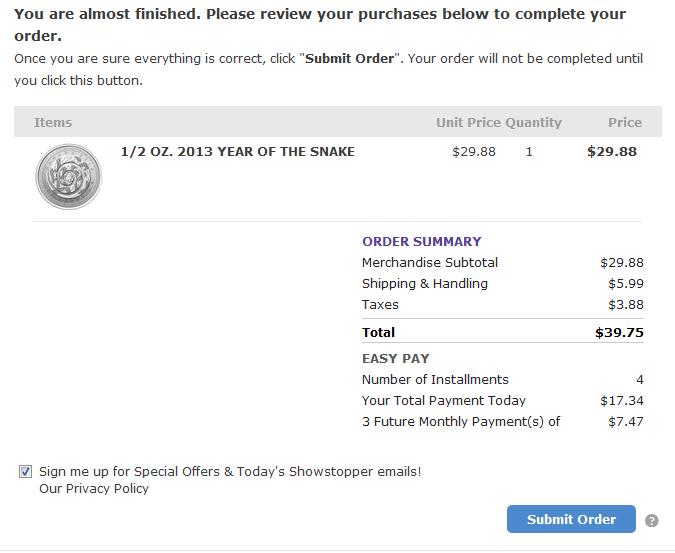This screenshot has width=675, height=553.
Task: Click Your Total Payment Today amount
Action: pyautogui.click(x=622, y=401)
